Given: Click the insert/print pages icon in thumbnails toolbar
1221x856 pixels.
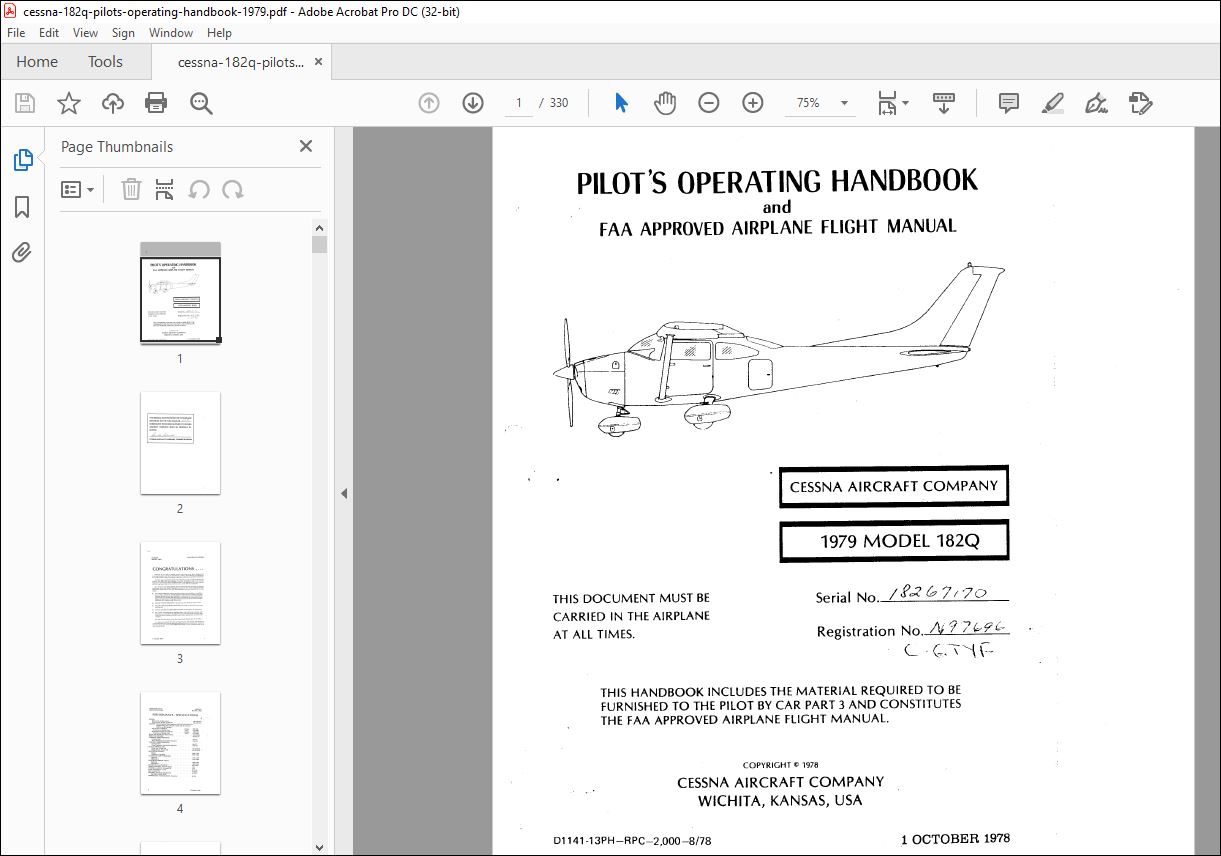Looking at the screenshot, I should (x=165, y=189).
